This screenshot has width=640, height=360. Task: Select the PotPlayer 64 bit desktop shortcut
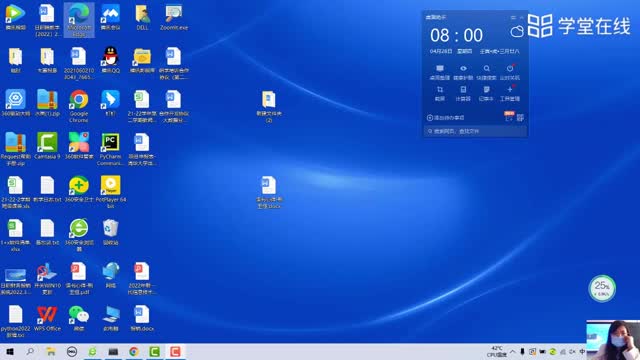111,192
